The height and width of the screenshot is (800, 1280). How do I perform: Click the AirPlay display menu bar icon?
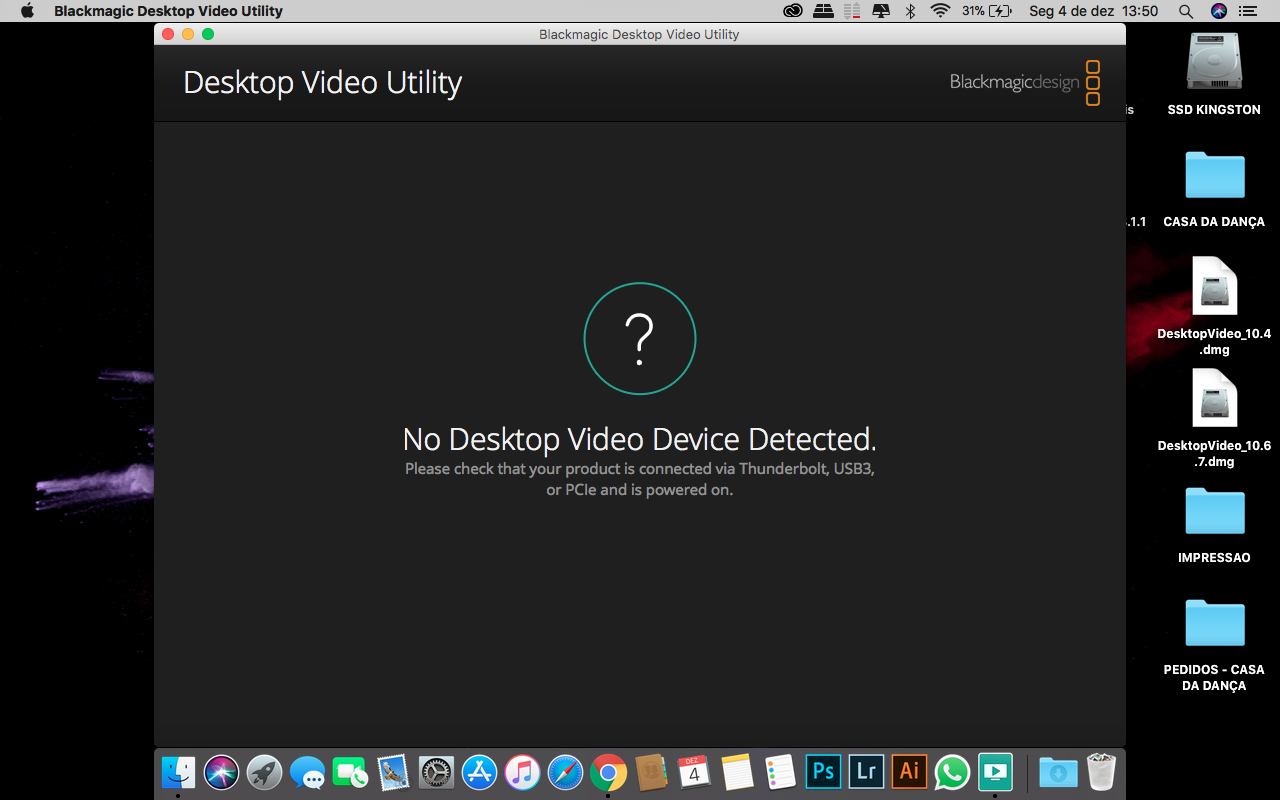tap(881, 11)
